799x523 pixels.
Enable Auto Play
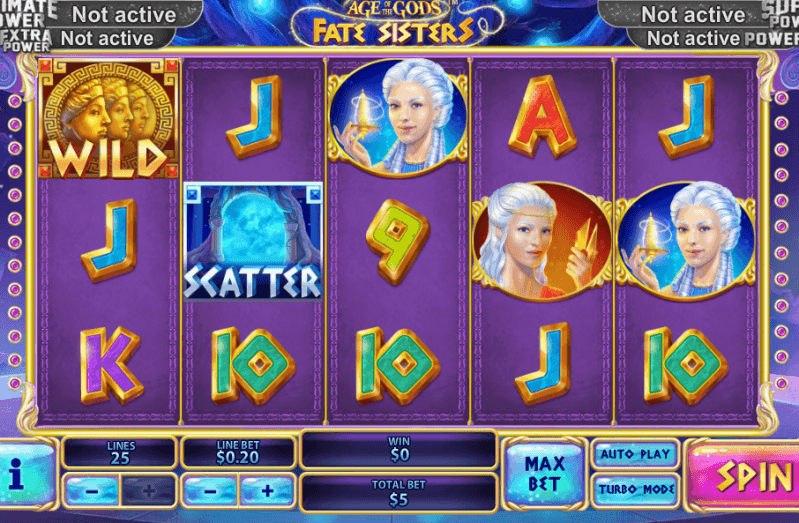635,454
